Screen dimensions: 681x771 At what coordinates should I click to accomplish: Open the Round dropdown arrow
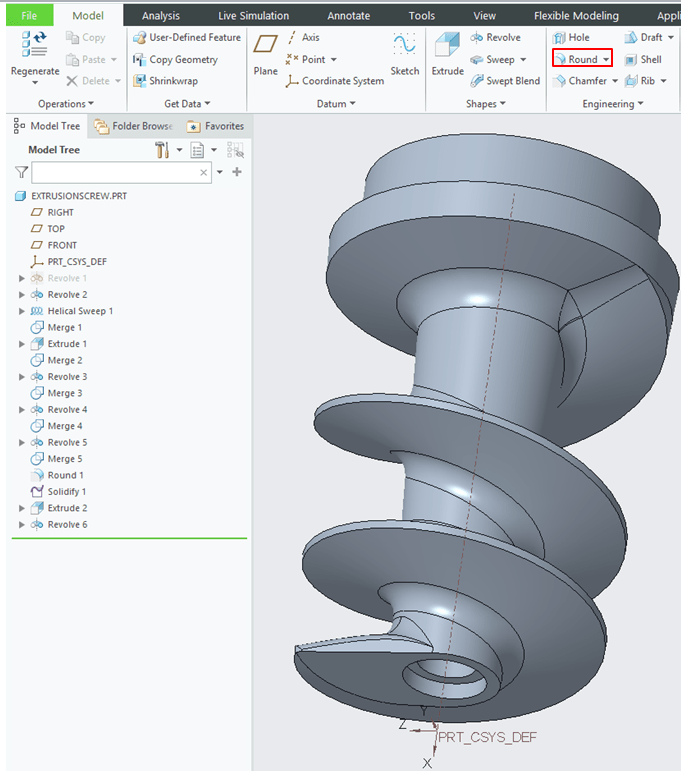coord(606,60)
